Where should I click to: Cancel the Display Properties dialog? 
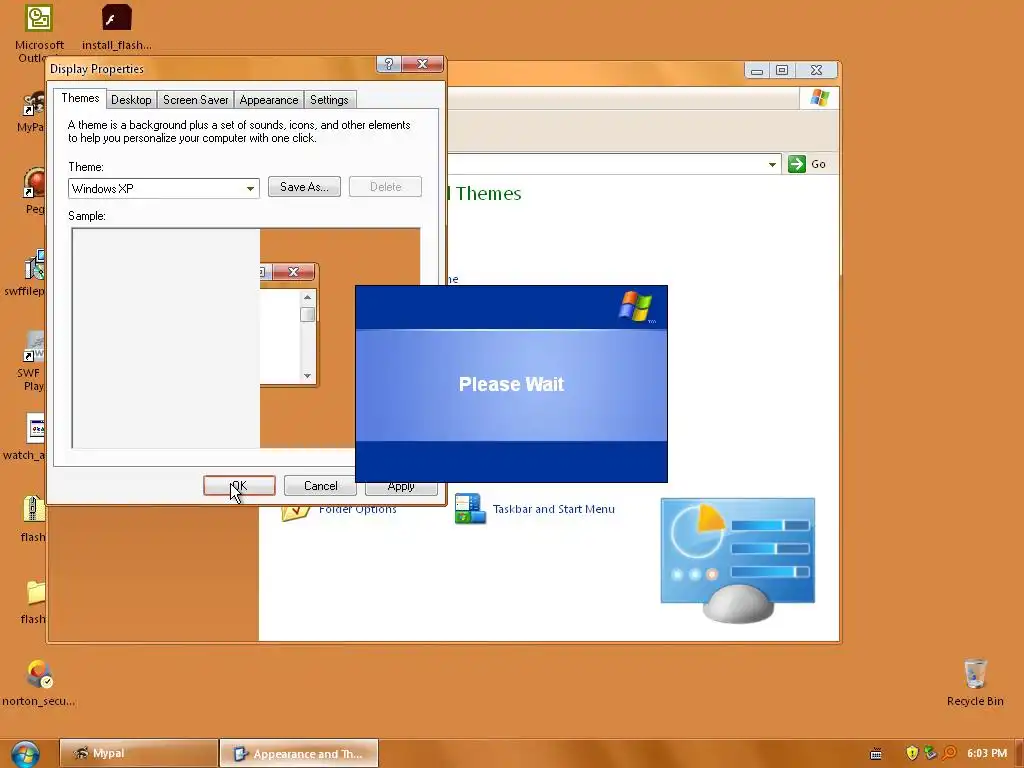coord(320,486)
